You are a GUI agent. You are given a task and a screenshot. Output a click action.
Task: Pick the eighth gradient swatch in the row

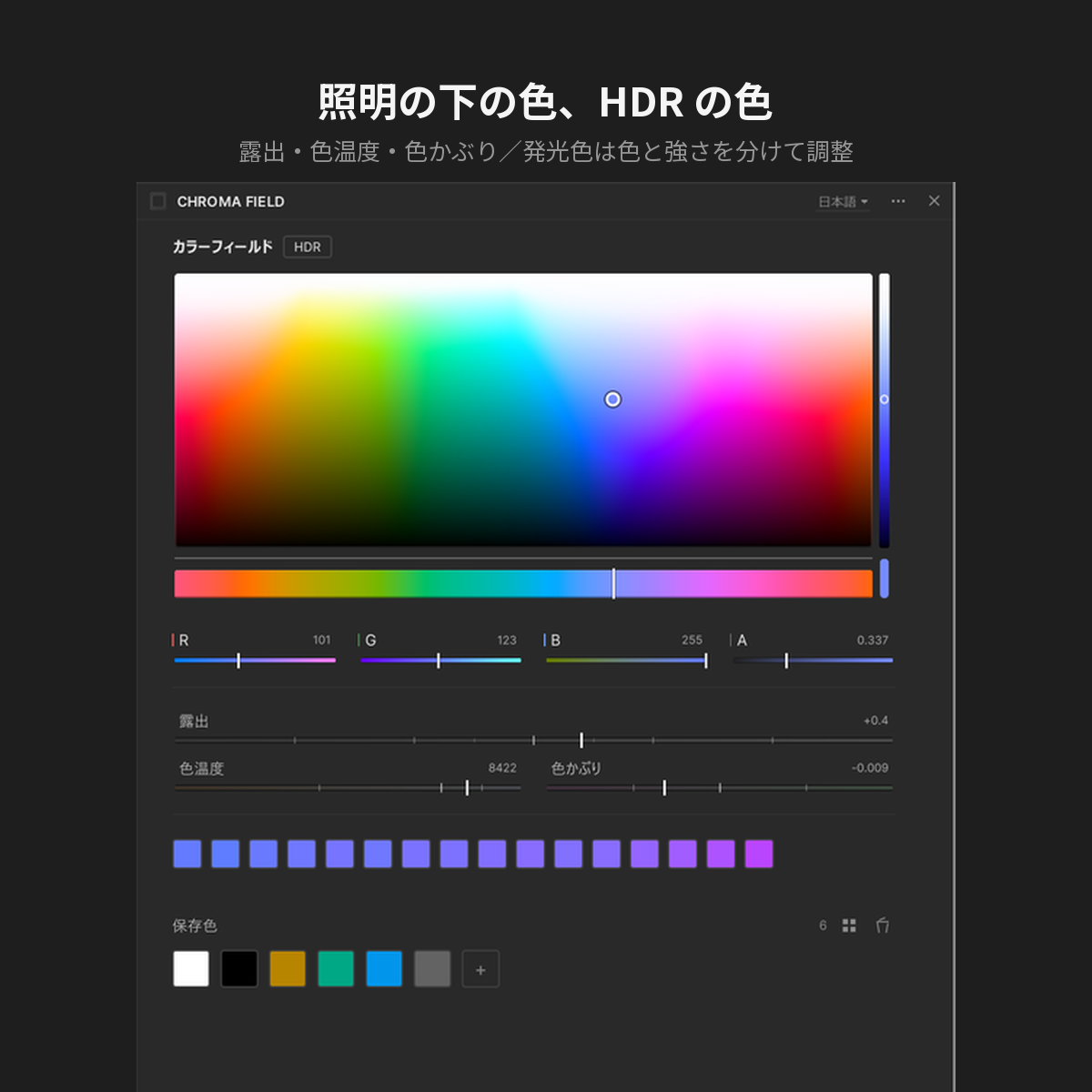(x=454, y=854)
